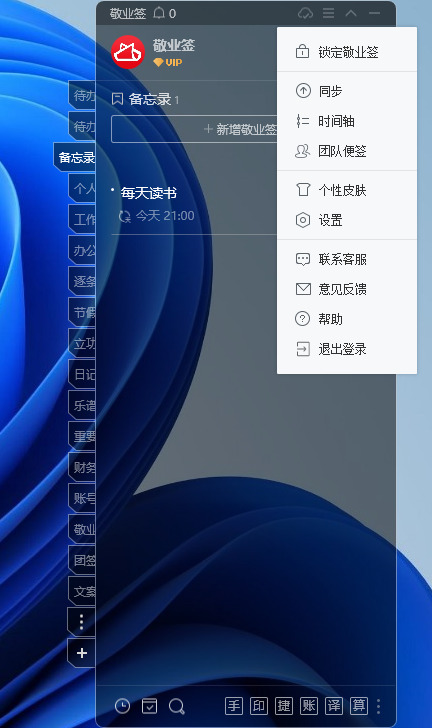This screenshot has width=432, height=728.
Task: Open the 每天读书 note
Action: pos(149,193)
